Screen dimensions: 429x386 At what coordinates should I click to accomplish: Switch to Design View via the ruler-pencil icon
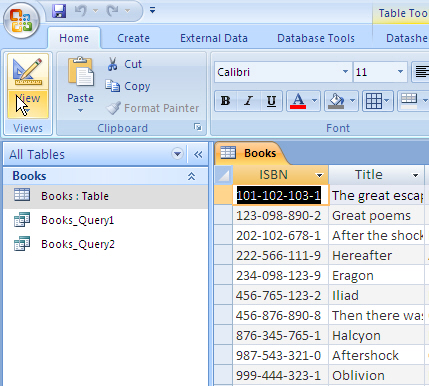28,71
